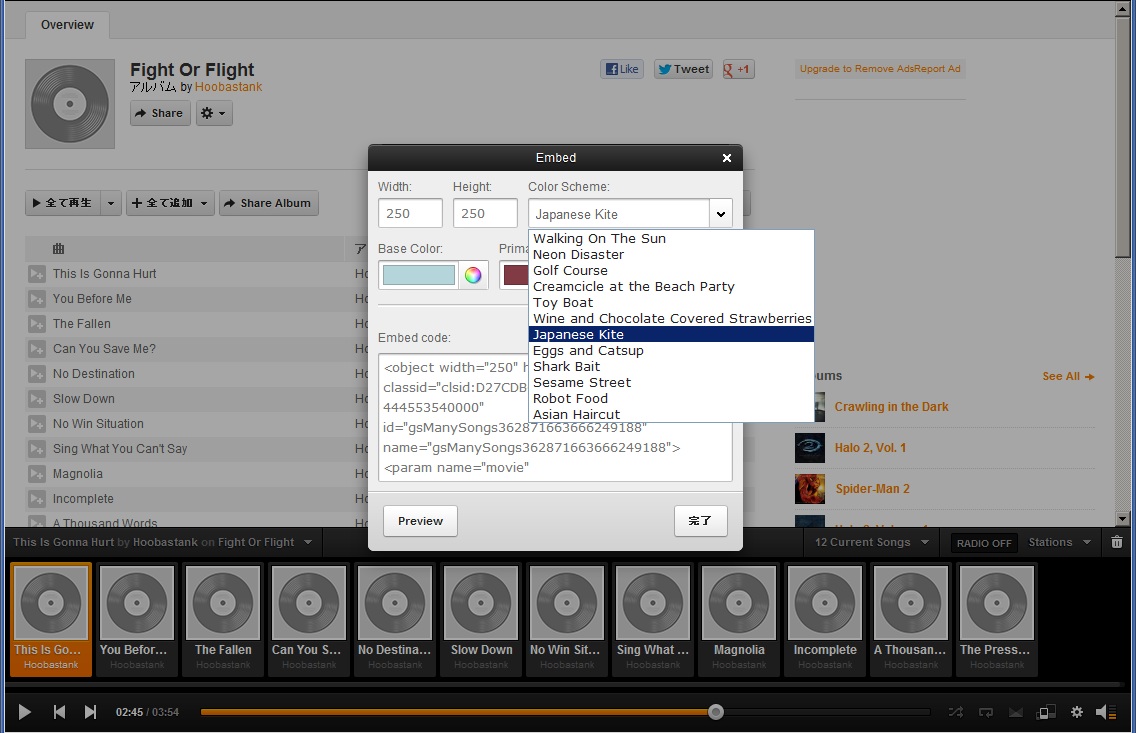This screenshot has height=733, width=1136.
Task: Toggle shuffle icon in player bar
Action: coord(956,712)
